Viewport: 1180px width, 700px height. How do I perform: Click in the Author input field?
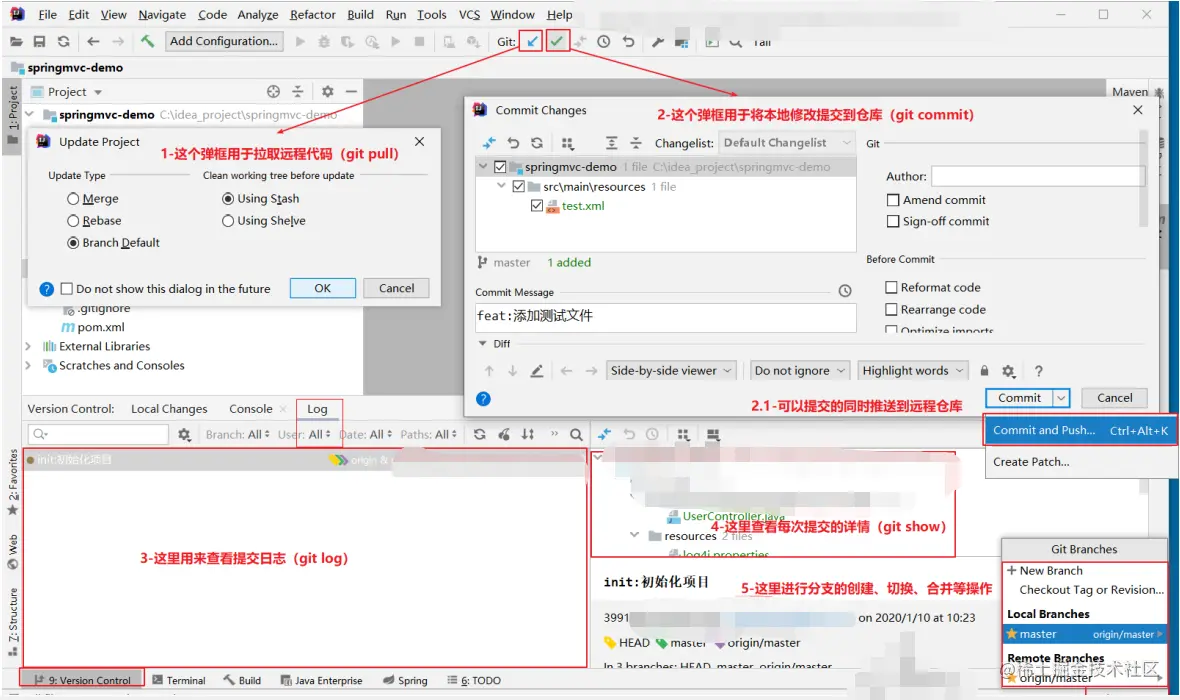[x=1038, y=176]
